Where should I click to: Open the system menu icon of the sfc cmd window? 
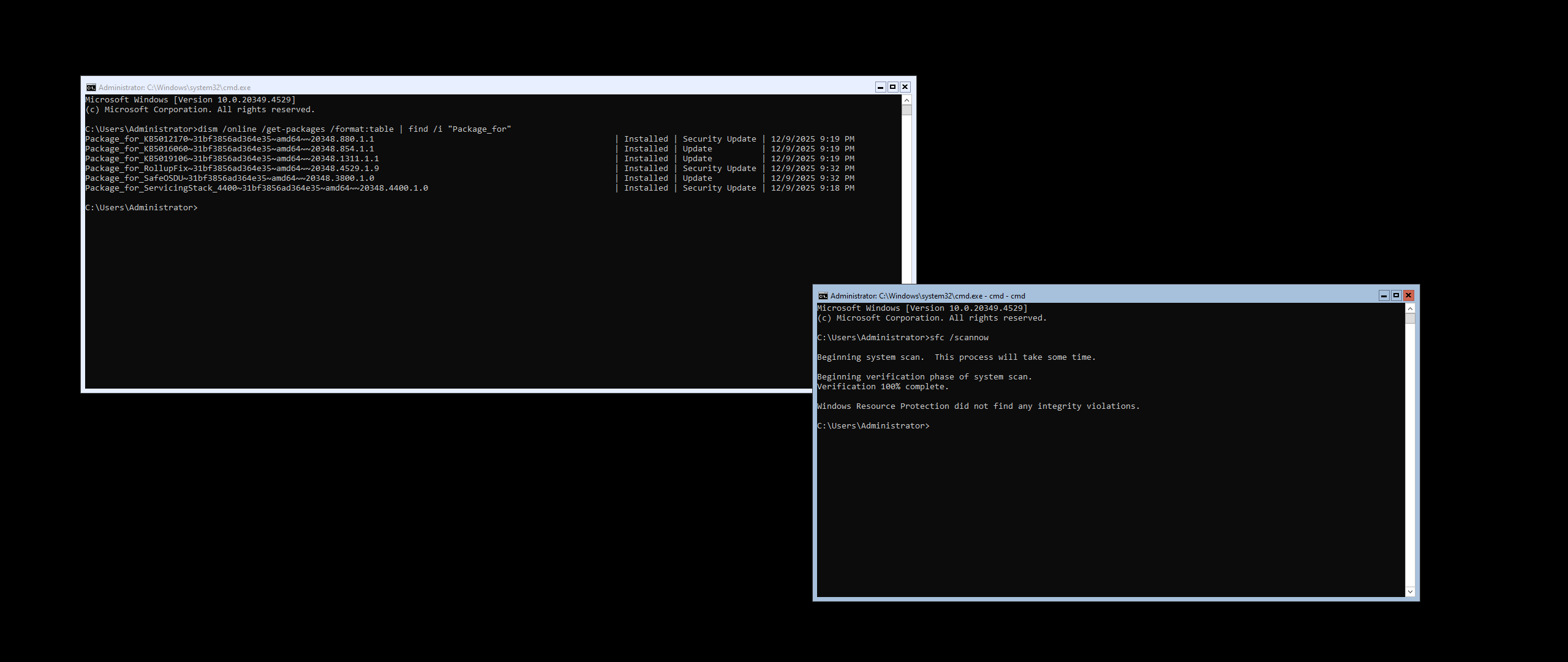(x=823, y=295)
